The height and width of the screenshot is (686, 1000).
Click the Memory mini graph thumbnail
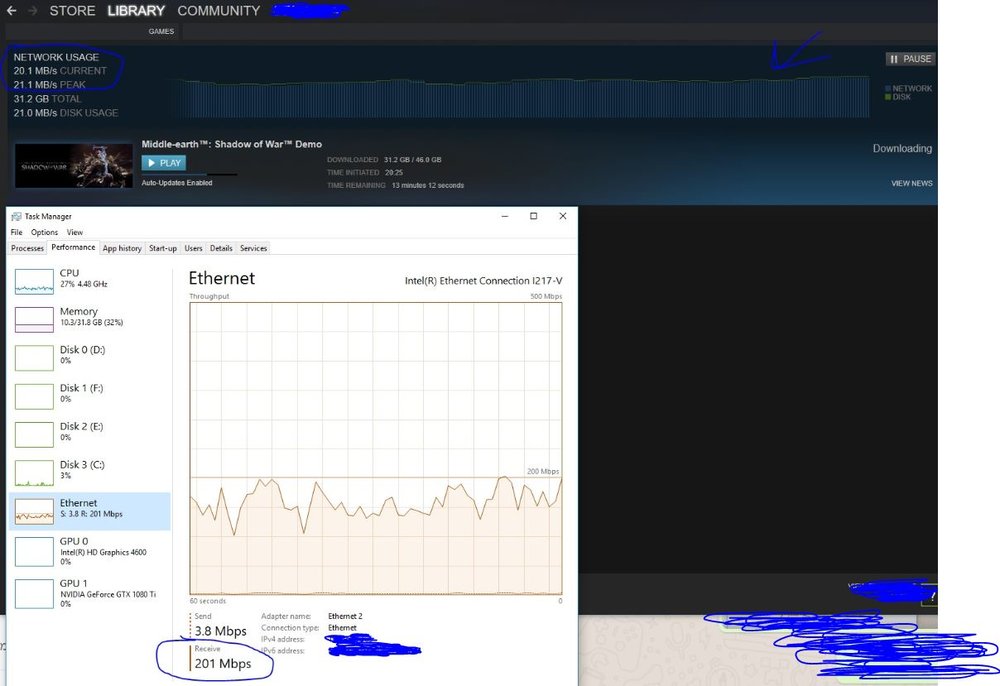(34, 320)
